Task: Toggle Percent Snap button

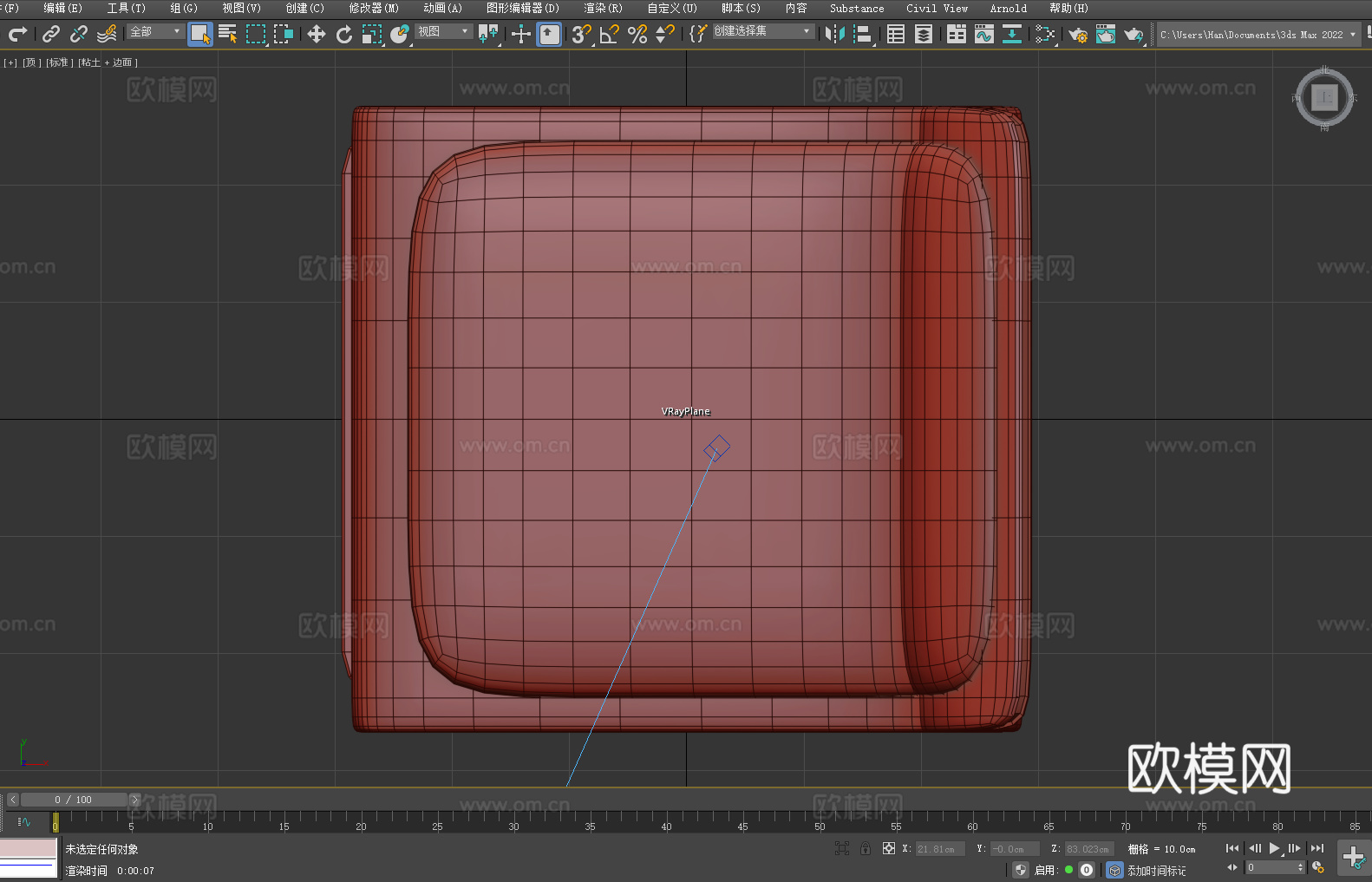Action: coord(637,34)
